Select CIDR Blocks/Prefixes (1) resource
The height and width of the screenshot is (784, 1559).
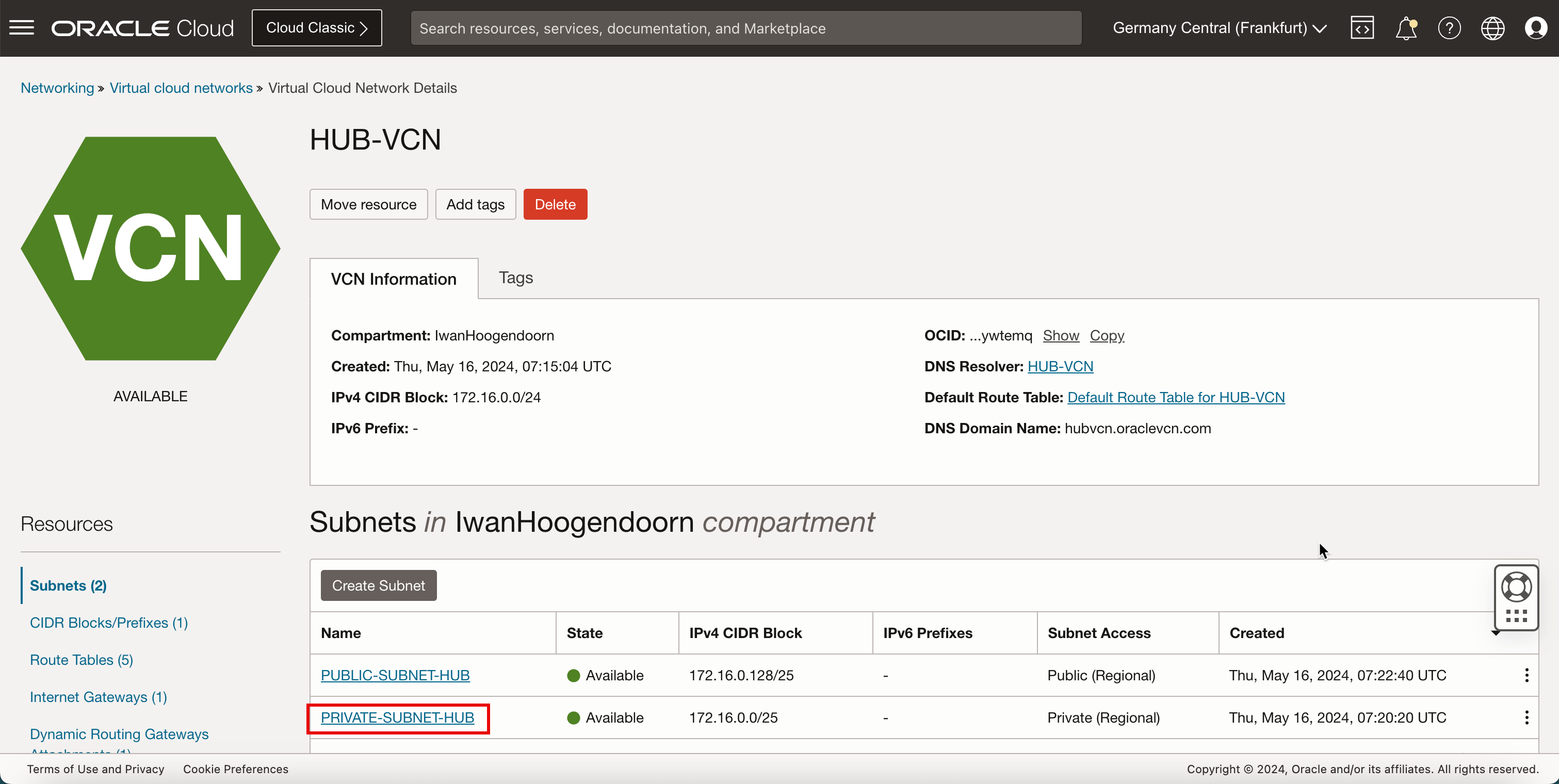[x=109, y=623]
